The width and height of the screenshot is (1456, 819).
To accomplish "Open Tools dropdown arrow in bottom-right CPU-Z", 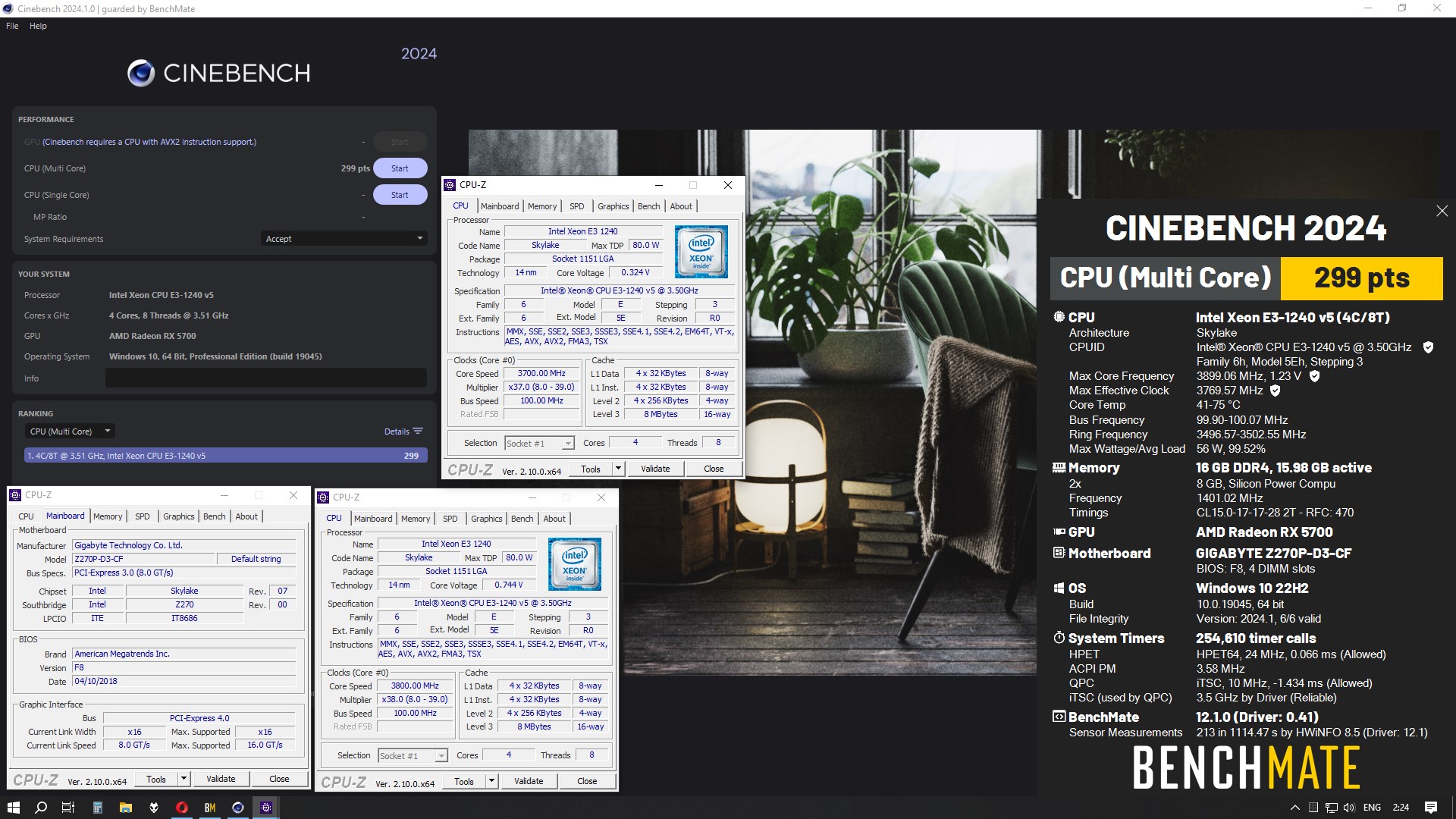I will pyautogui.click(x=491, y=781).
